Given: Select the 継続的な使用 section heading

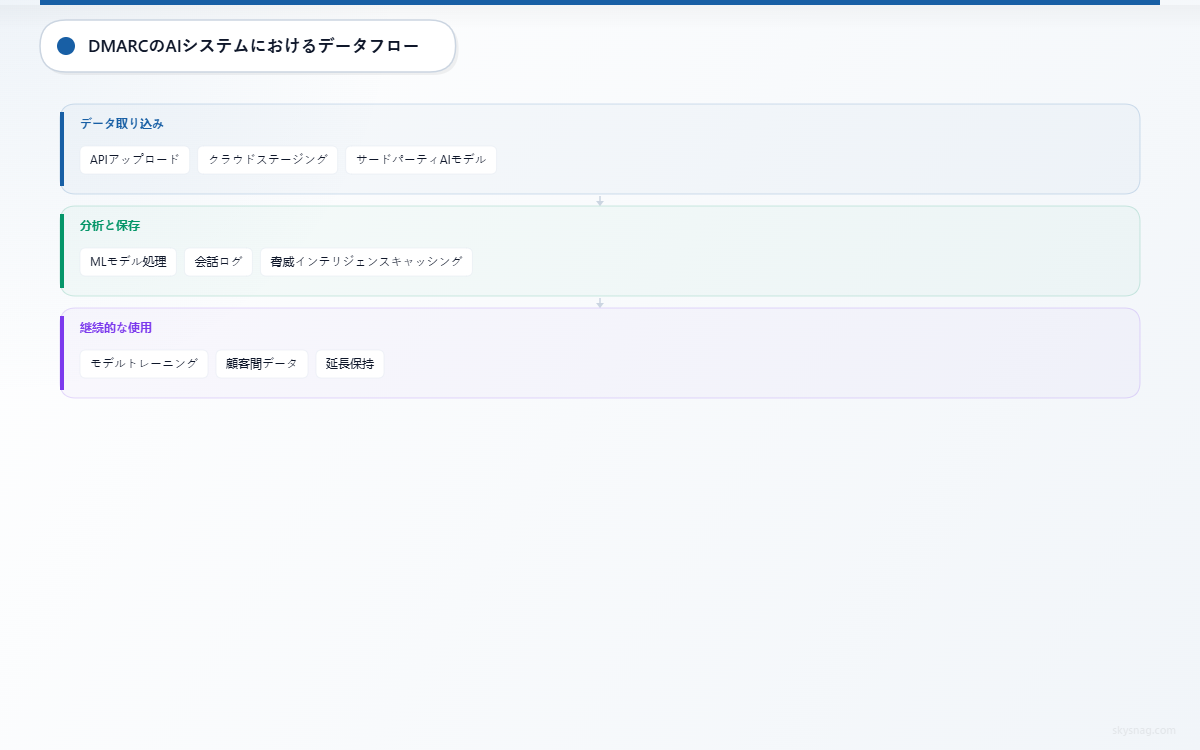Looking at the screenshot, I should click(116, 328).
